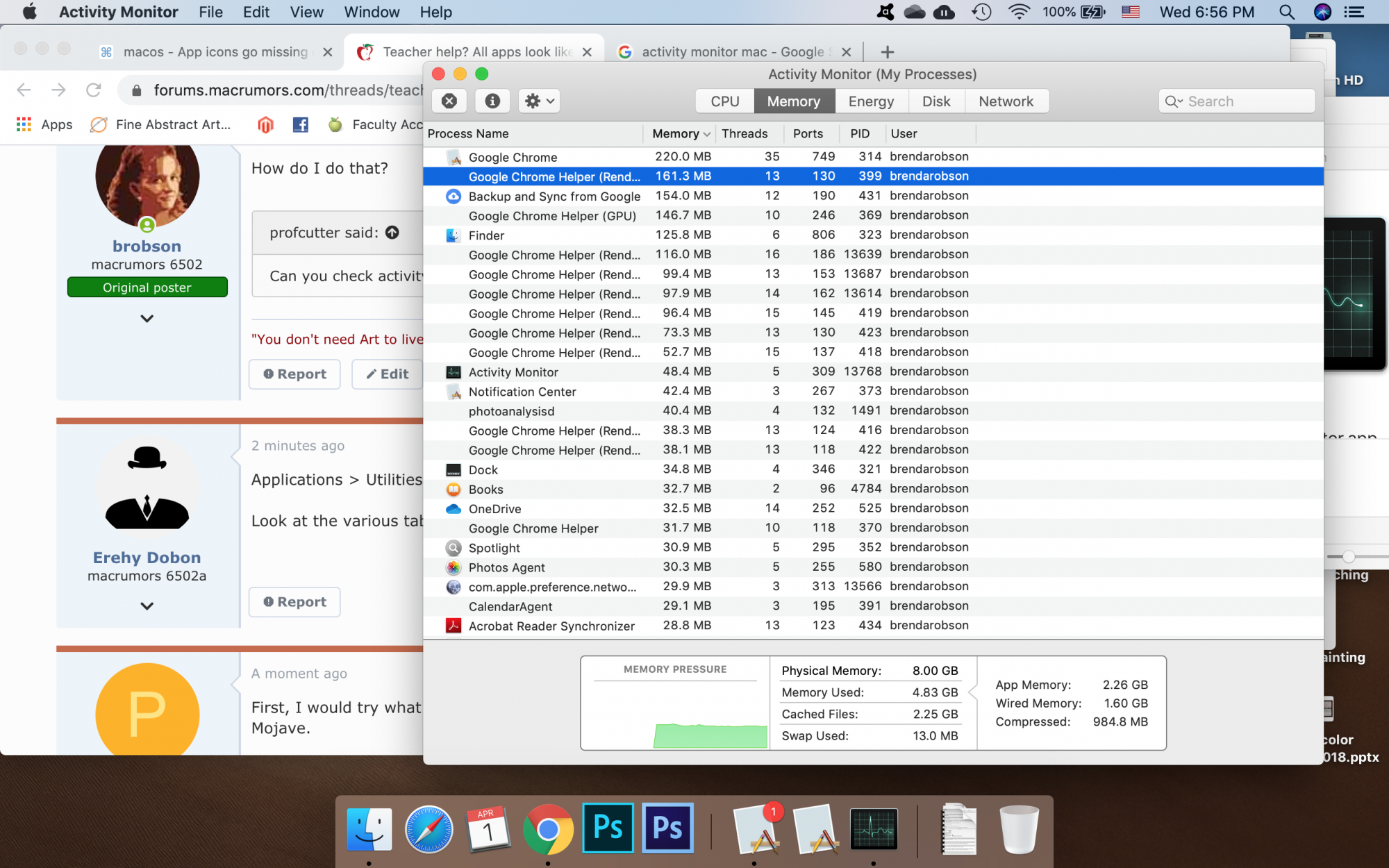Screen dimensions: 1389x868
Task: Select the OneDrive process row
Action: [494, 509]
